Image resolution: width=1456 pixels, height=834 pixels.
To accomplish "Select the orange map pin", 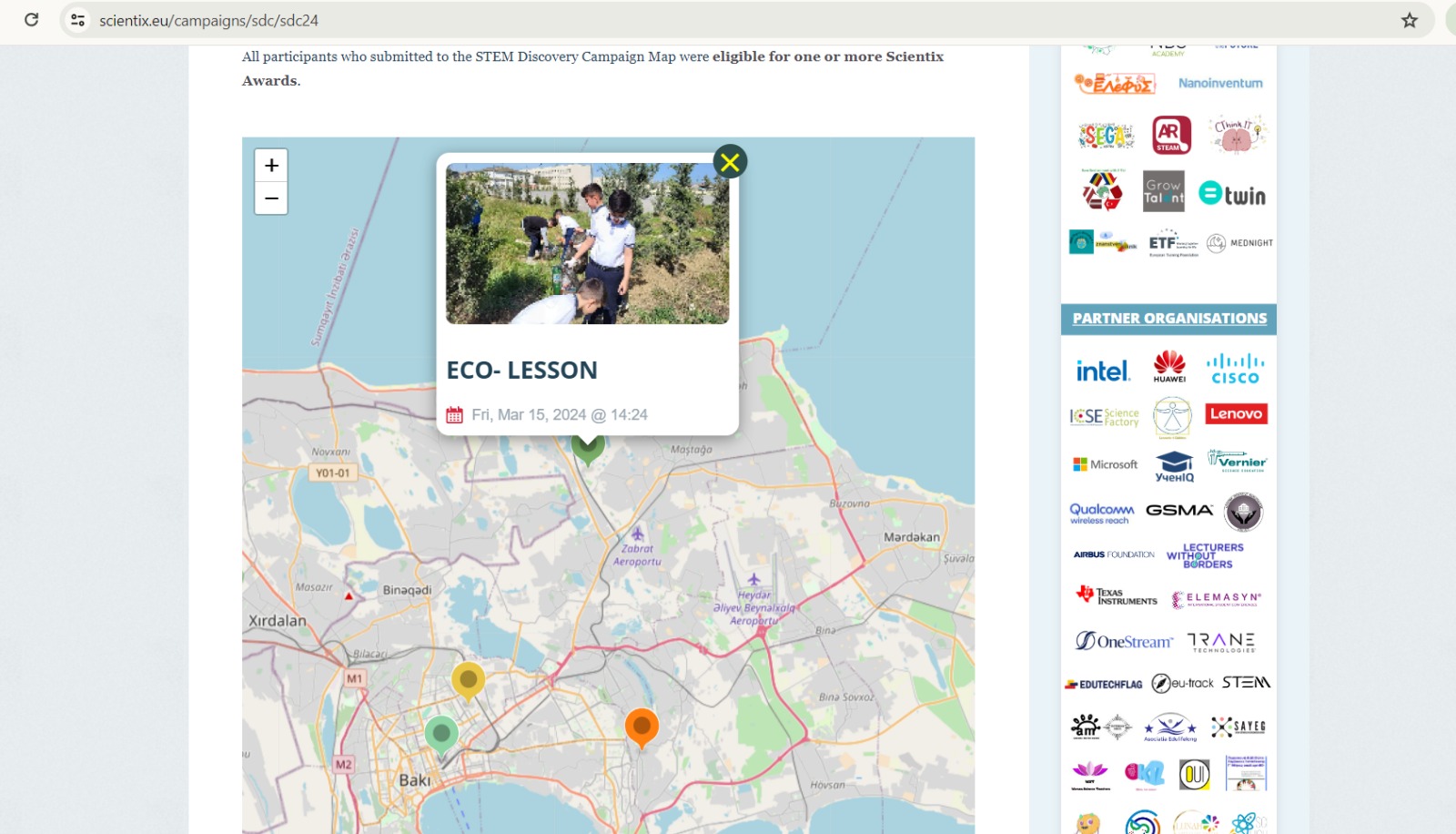I will pos(642,727).
